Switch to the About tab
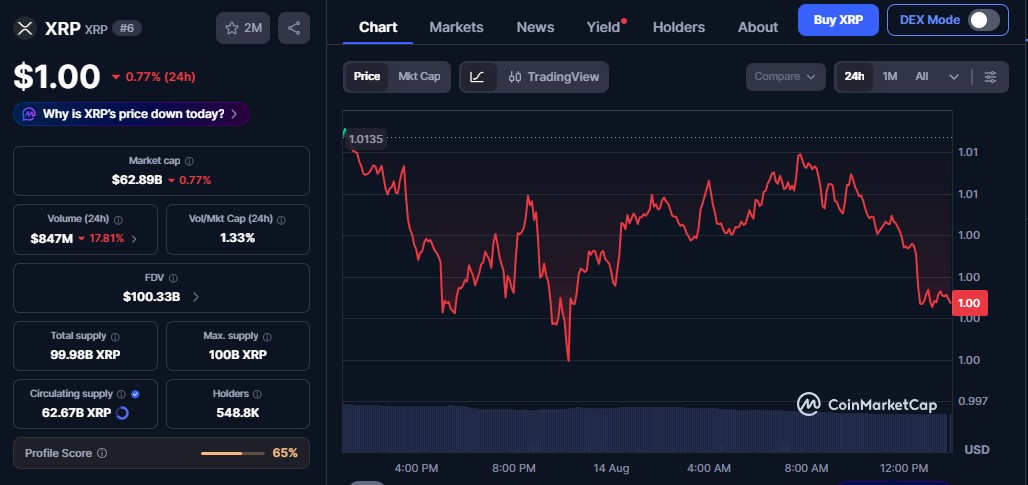 click(758, 28)
